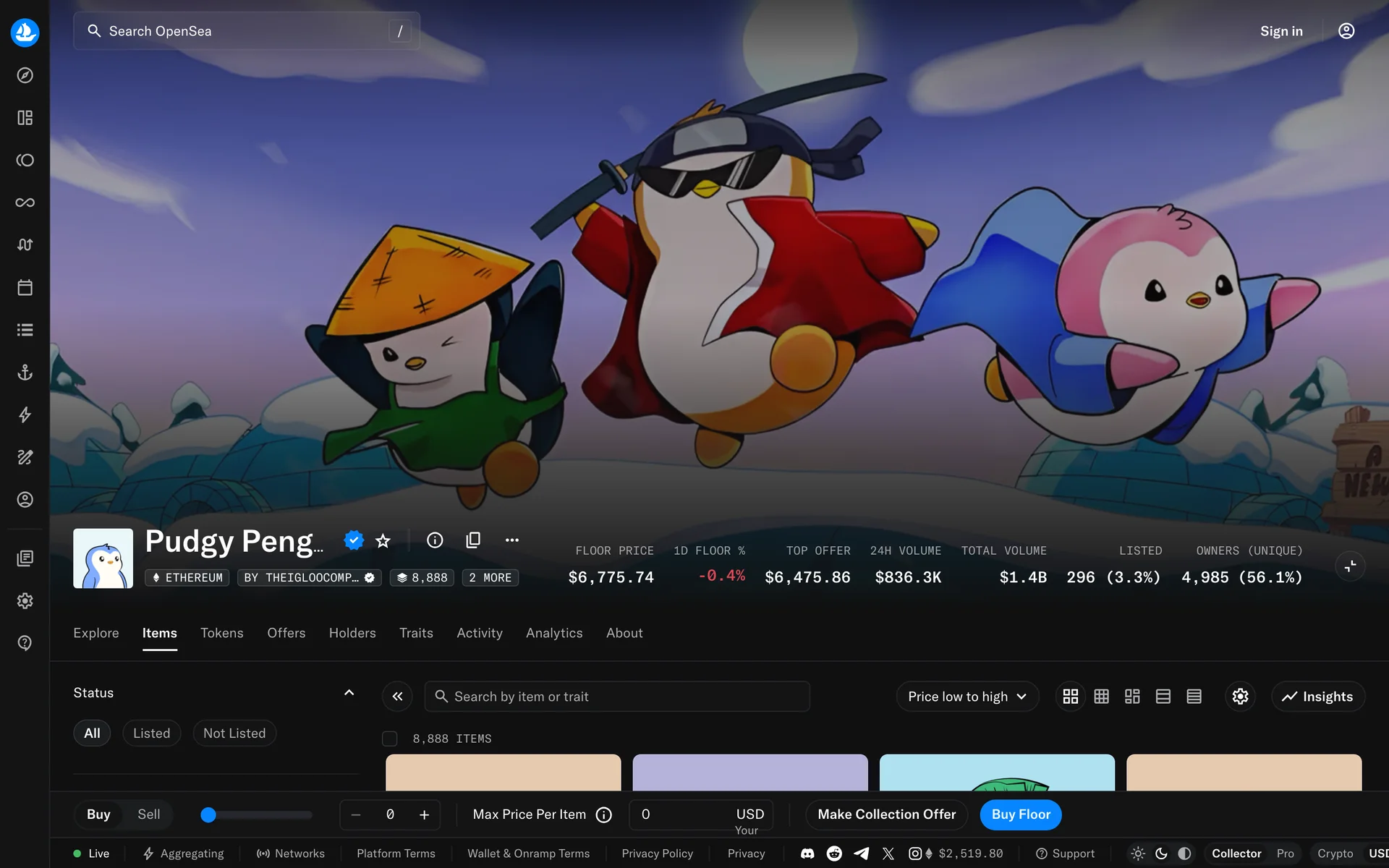Click Sign in
Image resolution: width=1389 pixels, height=868 pixels.
tap(1281, 31)
